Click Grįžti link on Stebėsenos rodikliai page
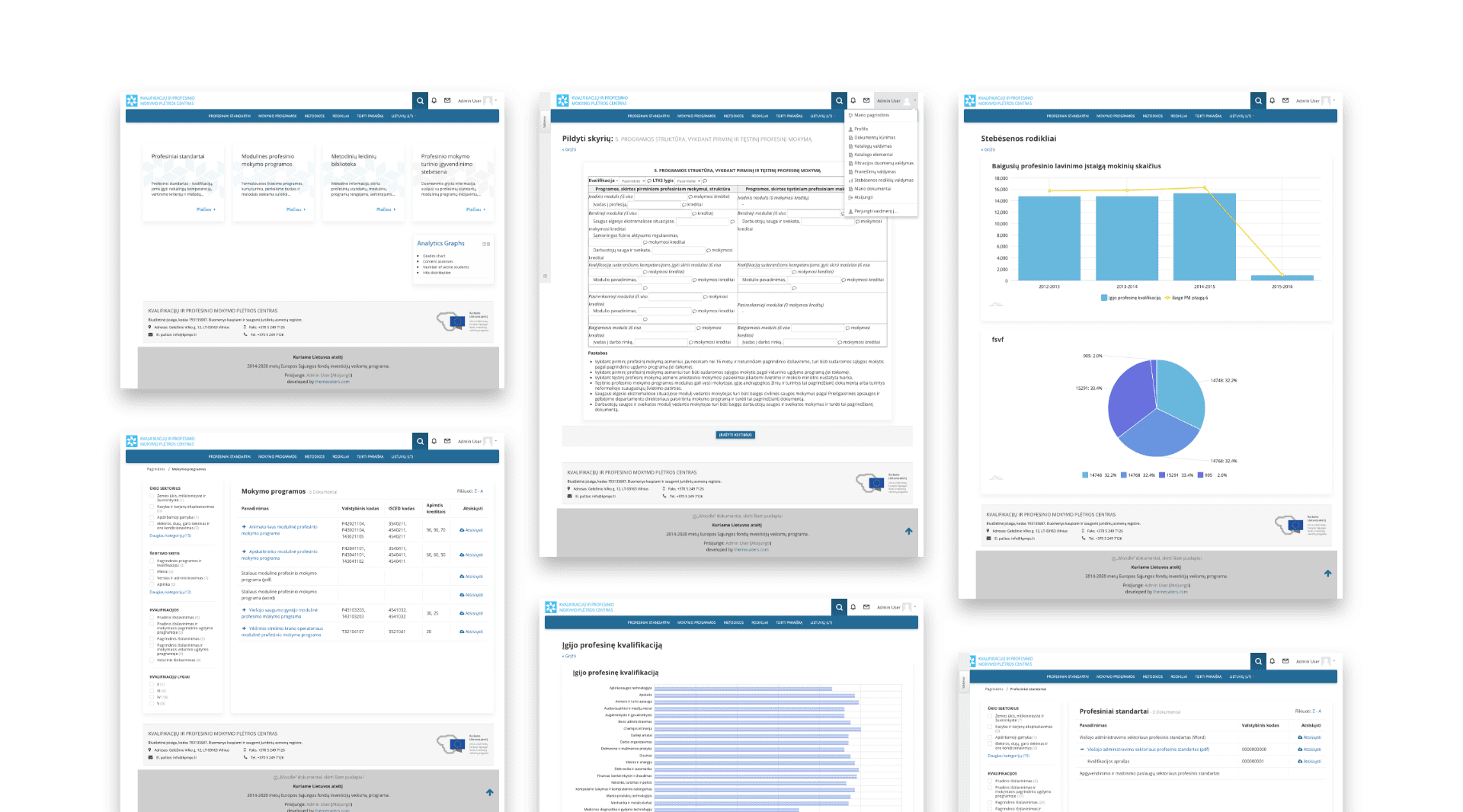The height and width of the screenshot is (812, 1463). [x=988, y=150]
